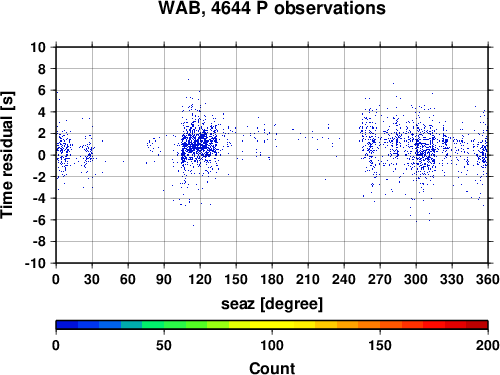Click the seaz [degree] x-axis label

pyautogui.click(x=272, y=304)
